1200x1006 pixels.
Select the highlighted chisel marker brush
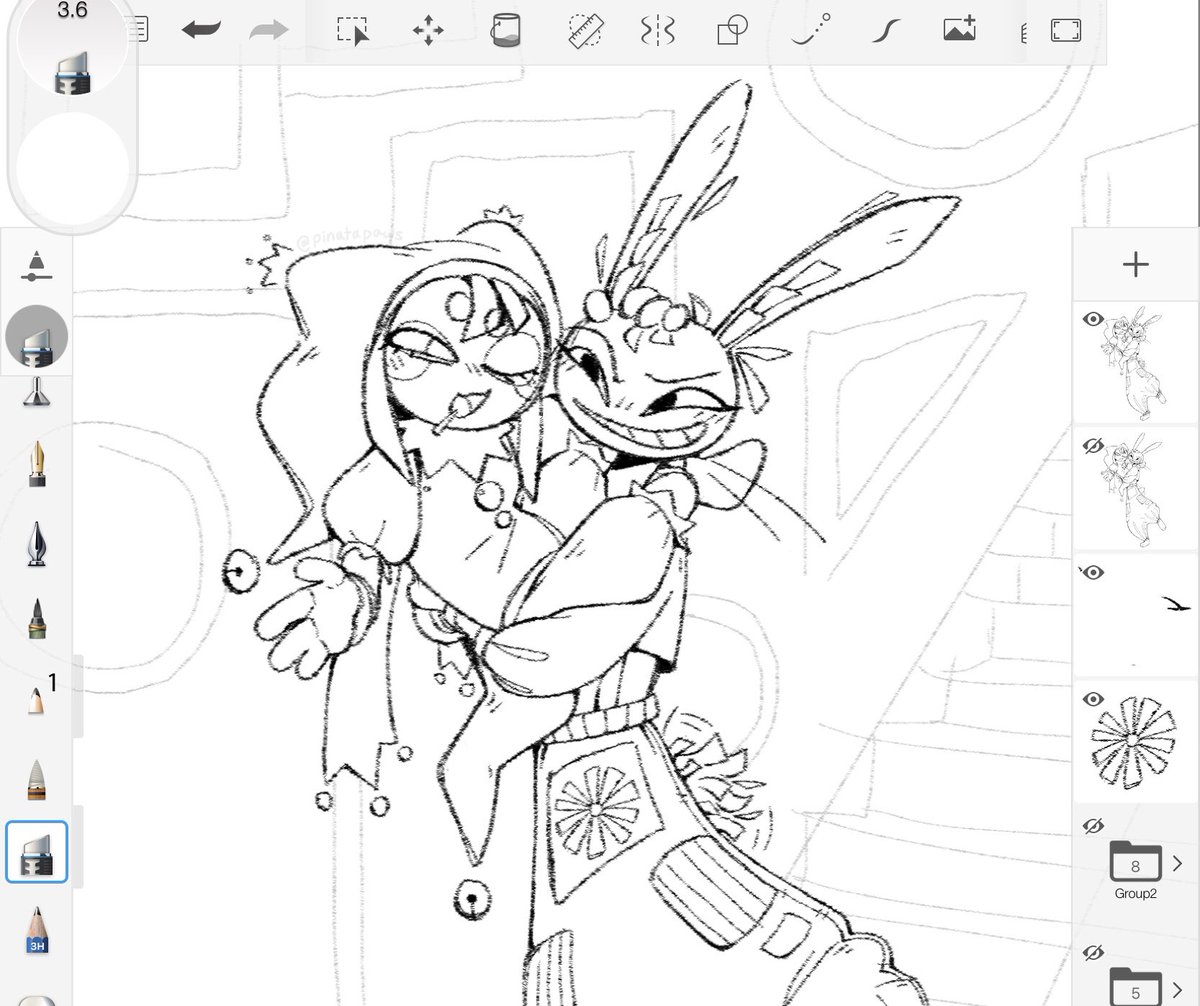(x=36, y=852)
